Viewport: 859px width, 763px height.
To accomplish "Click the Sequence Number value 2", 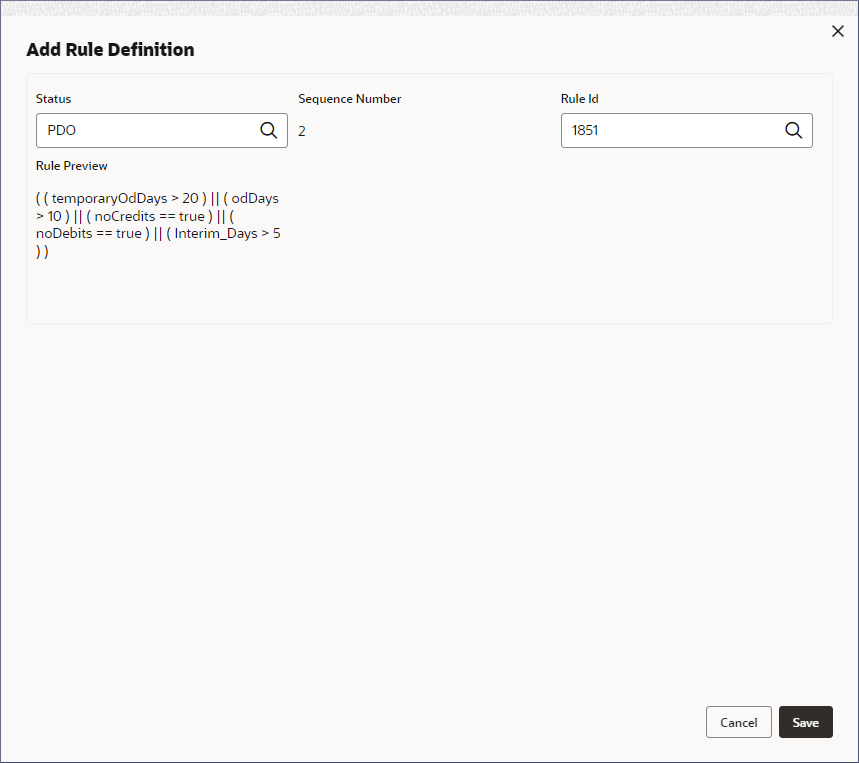I will 302,131.
